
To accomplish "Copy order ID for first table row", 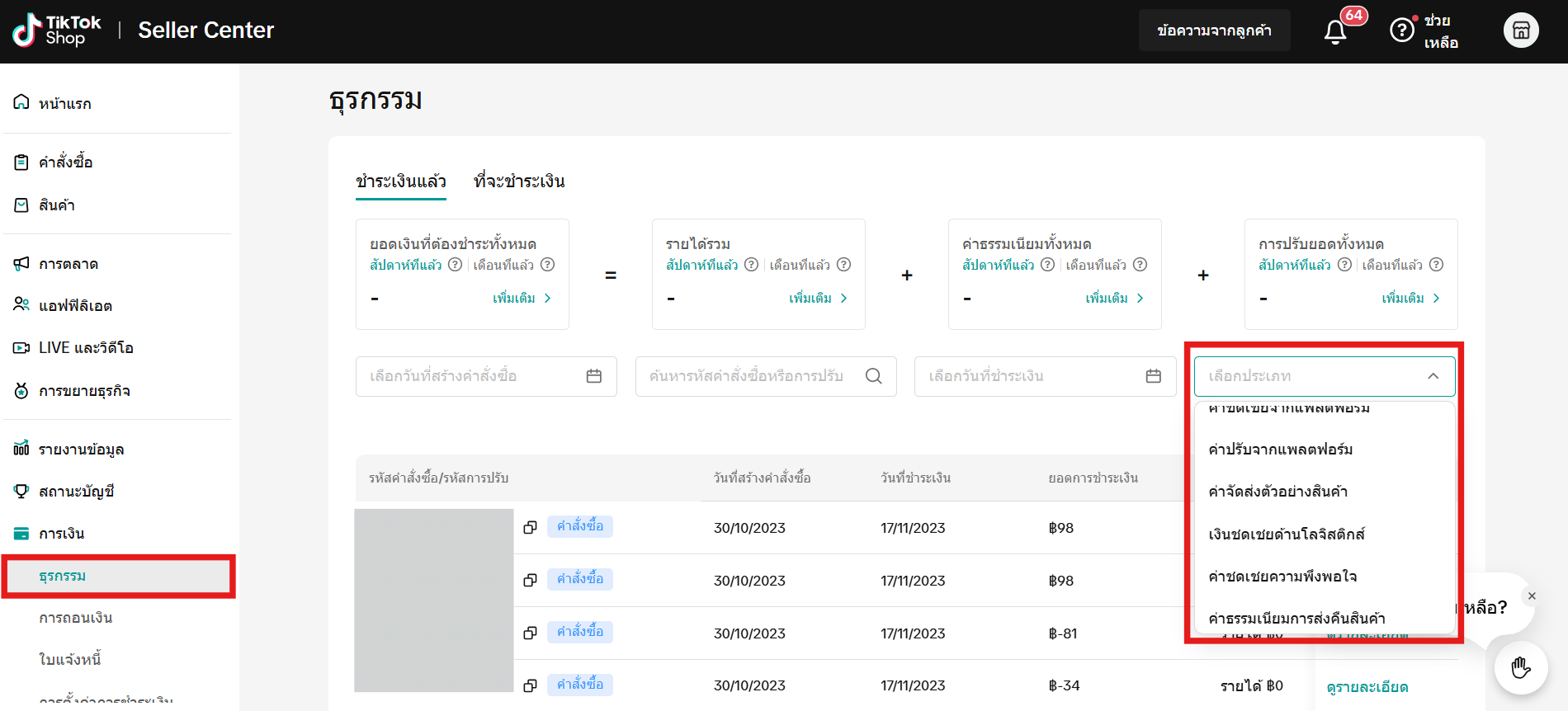I will tap(531, 527).
